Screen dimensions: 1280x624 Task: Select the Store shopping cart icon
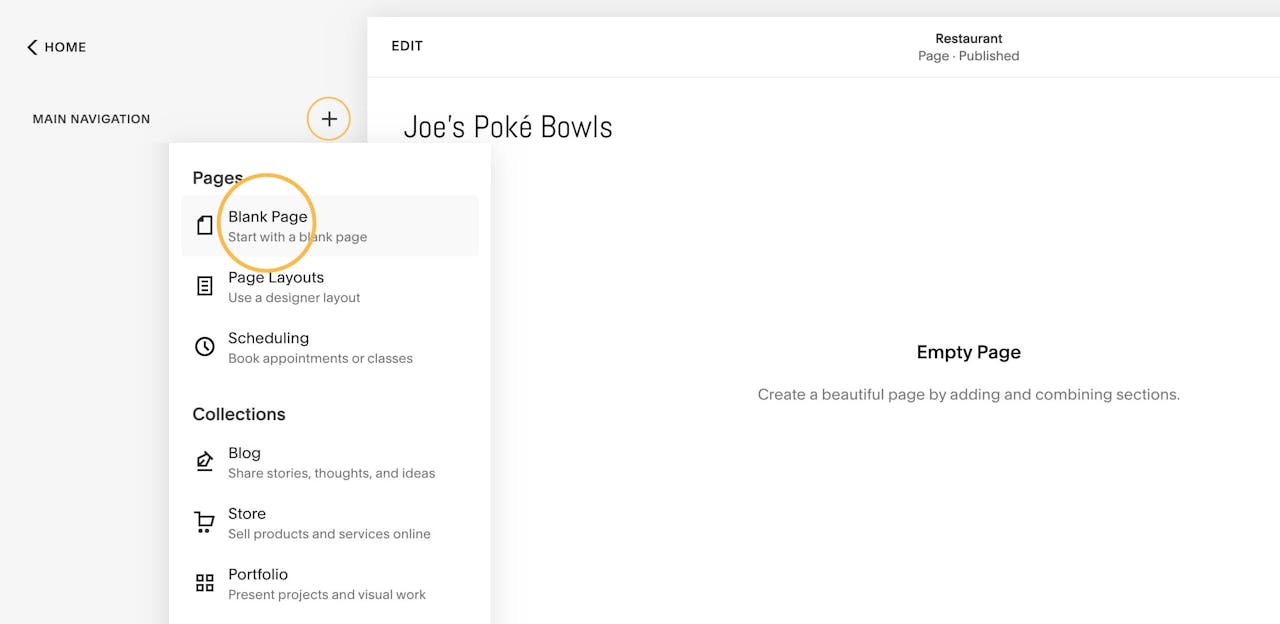point(205,523)
